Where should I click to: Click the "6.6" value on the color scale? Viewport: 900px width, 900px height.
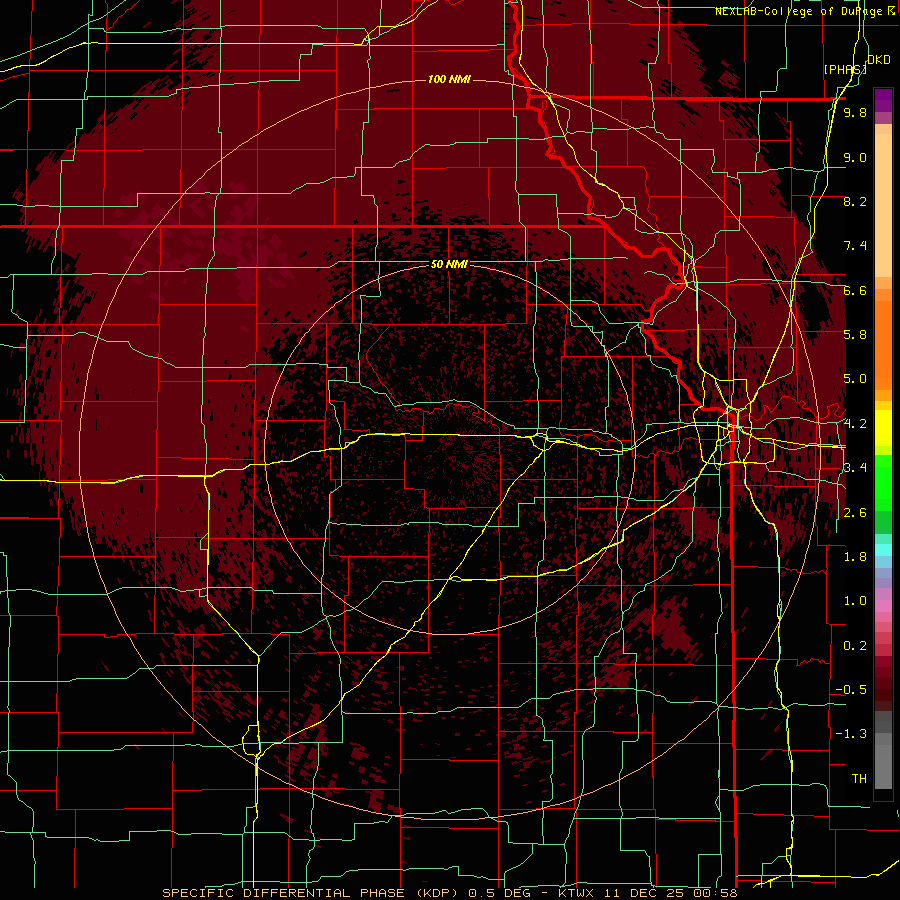tap(855, 290)
